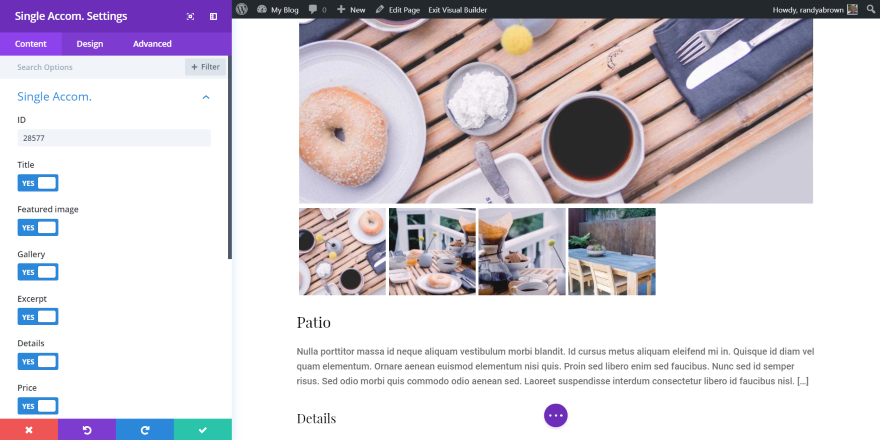Click the admin bar search magnifier
The height and width of the screenshot is (440, 880).
(x=870, y=10)
